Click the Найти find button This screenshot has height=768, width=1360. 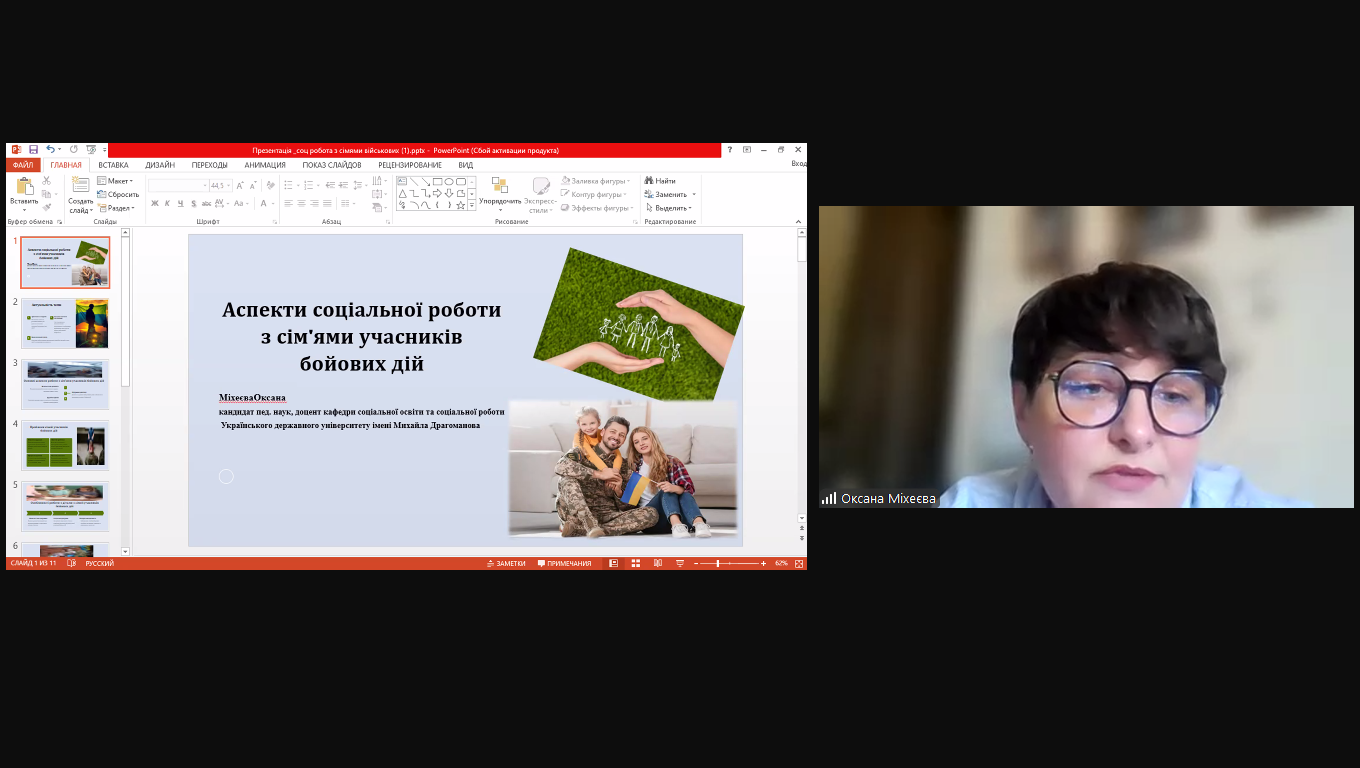click(x=660, y=181)
